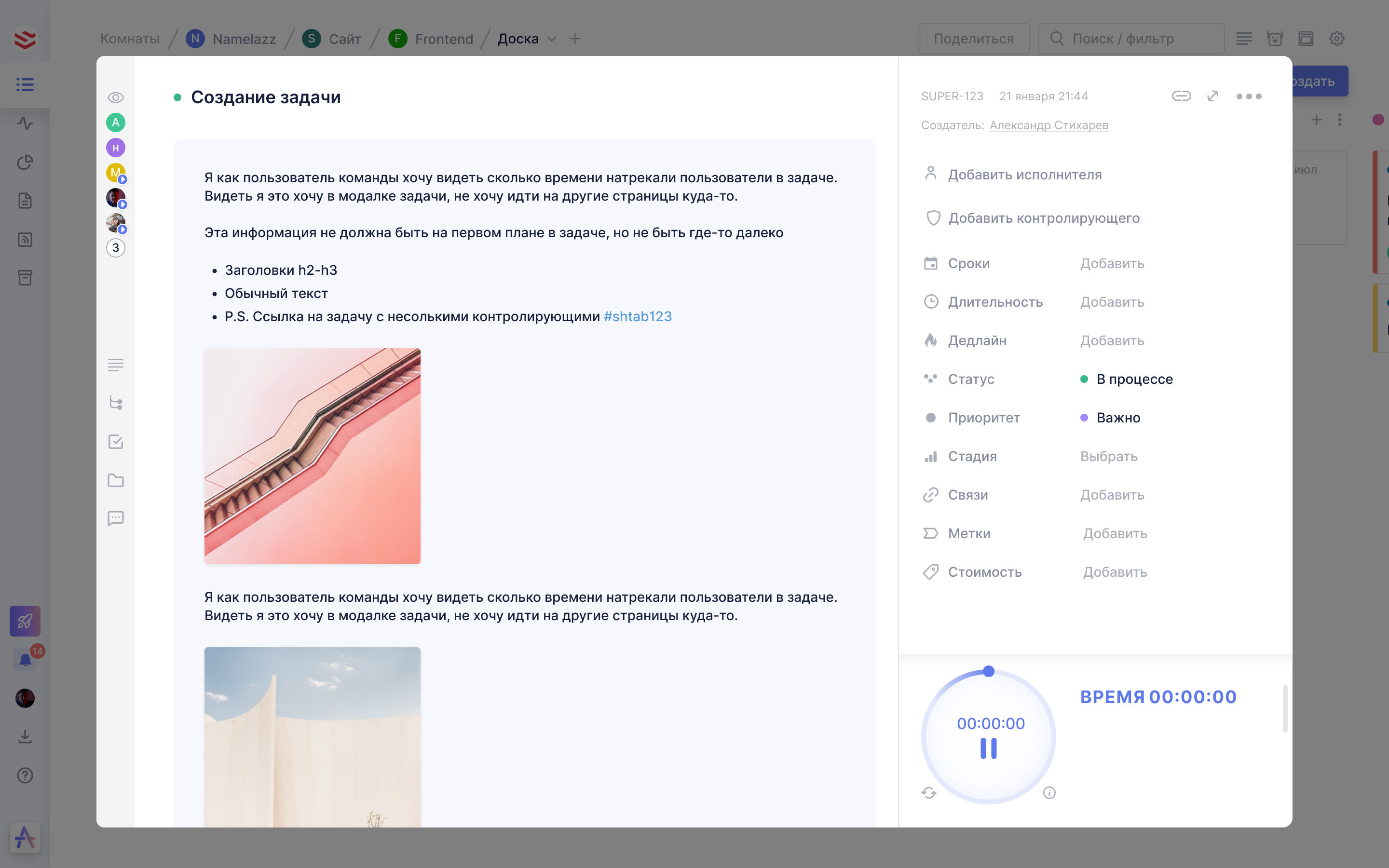Click Добавить исполнителя to assign an executor
This screenshot has height=868, width=1389.
point(1024,175)
